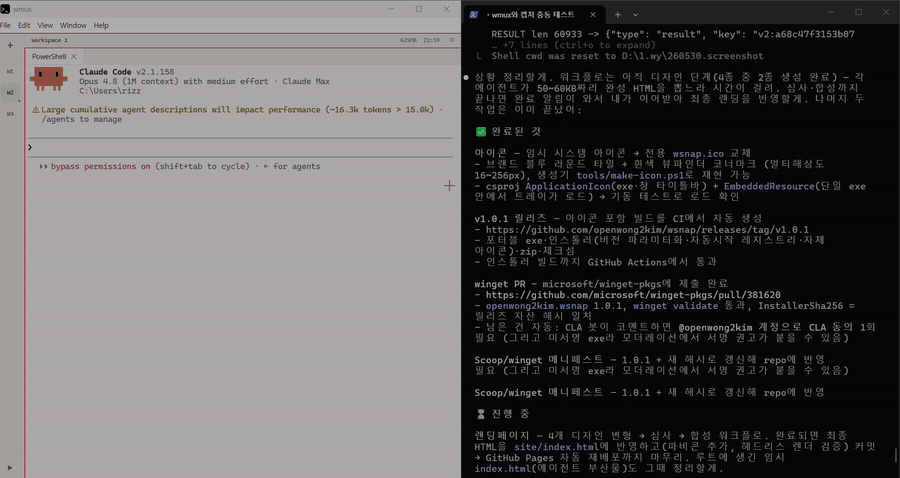This screenshot has height=478, width=900.
Task: Click the Workspace 1 title label
Action: (x=49, y=40)
